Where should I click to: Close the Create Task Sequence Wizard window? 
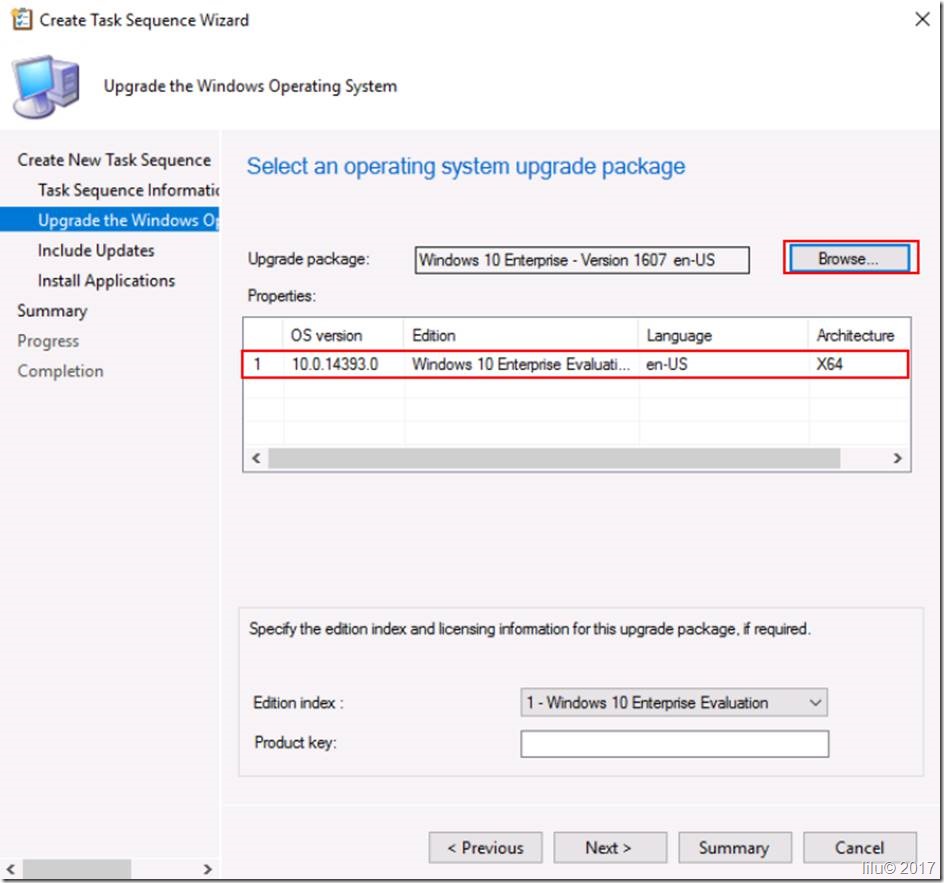[922, 19]
